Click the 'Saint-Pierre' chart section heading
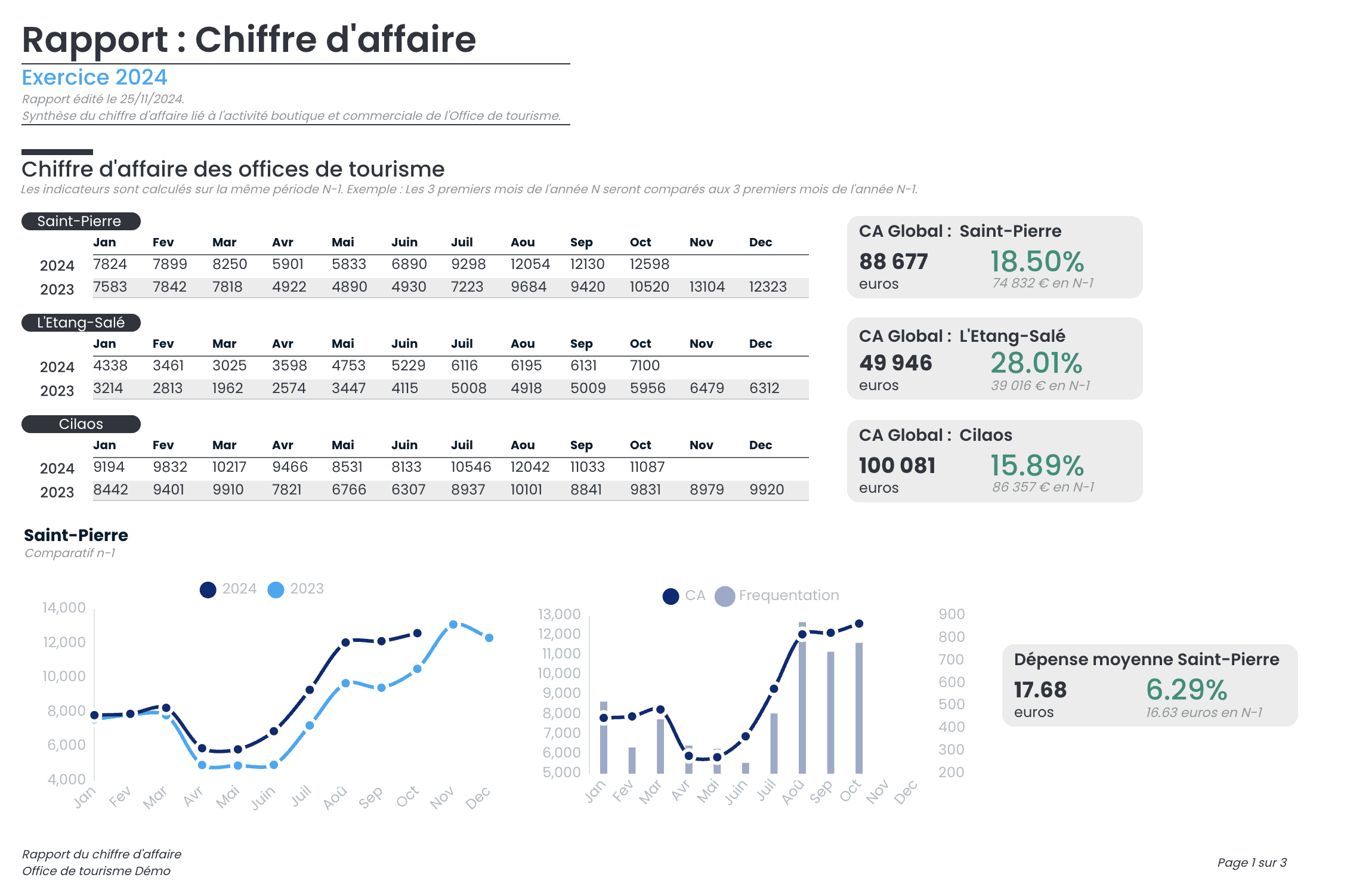 tap(76, 535)
